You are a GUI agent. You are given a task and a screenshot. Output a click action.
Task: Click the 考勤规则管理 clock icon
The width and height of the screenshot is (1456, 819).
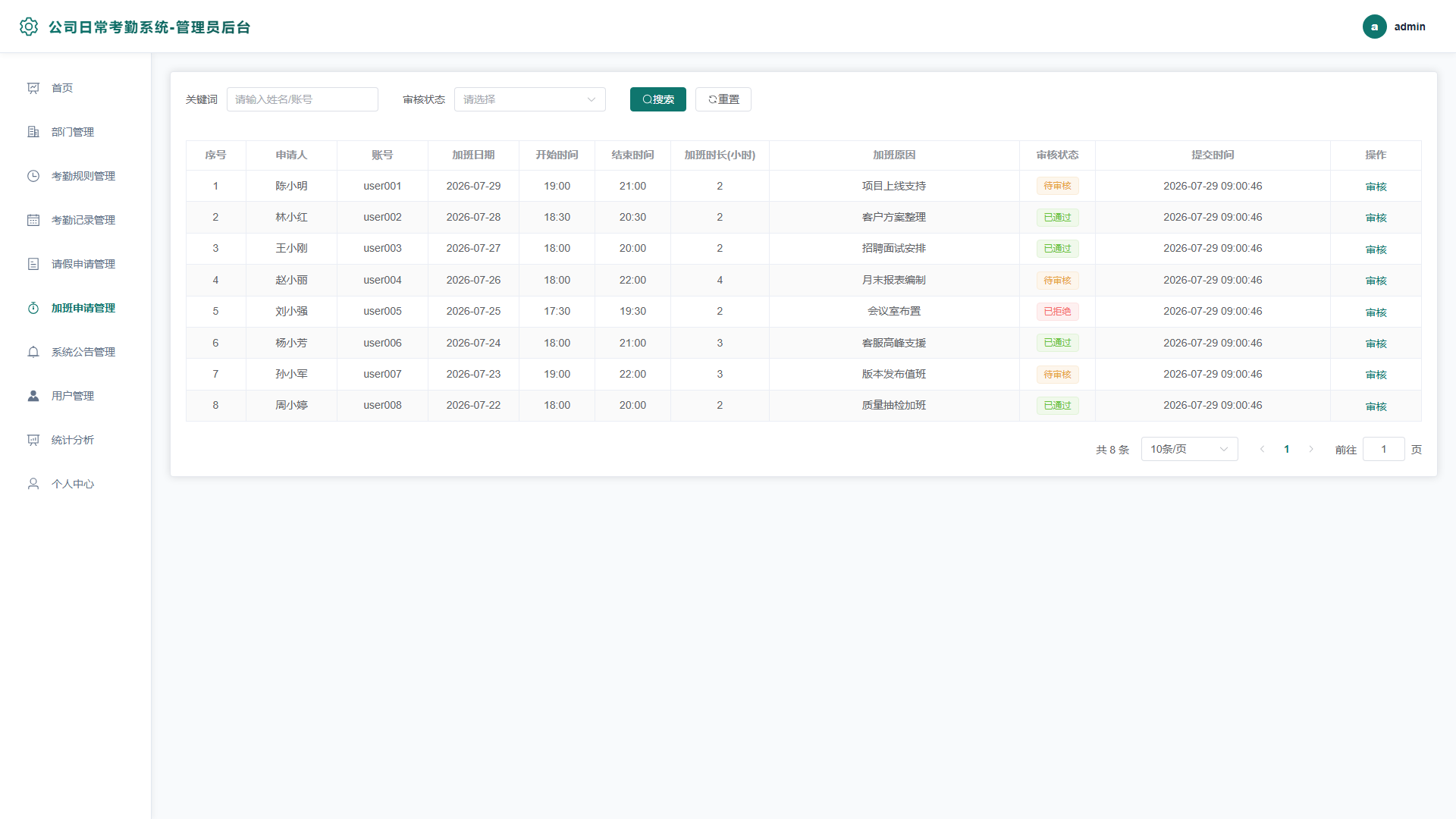point(33,176)
